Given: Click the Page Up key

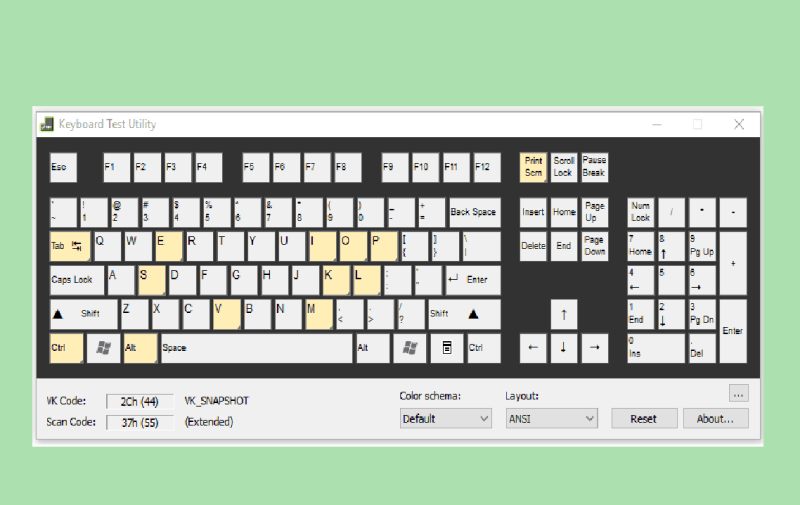Looking at the screenshot, I should click(x=595, y=212).
